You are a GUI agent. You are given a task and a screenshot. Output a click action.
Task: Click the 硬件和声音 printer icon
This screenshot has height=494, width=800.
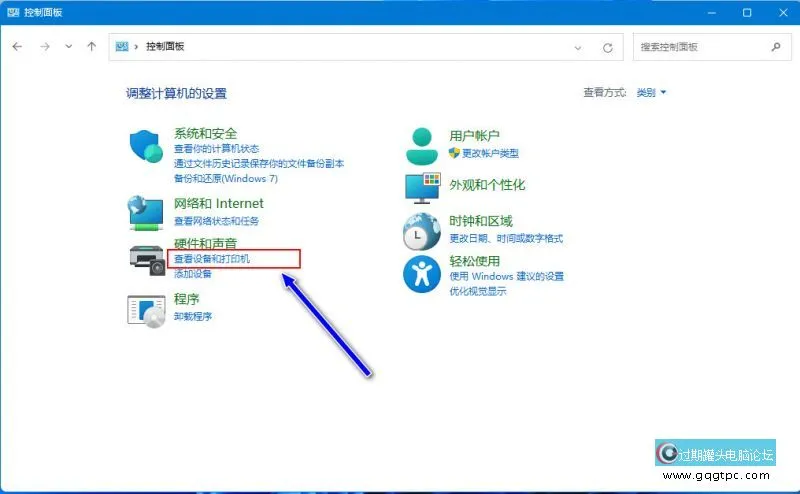pyautogui.click(x=146, y=258)
